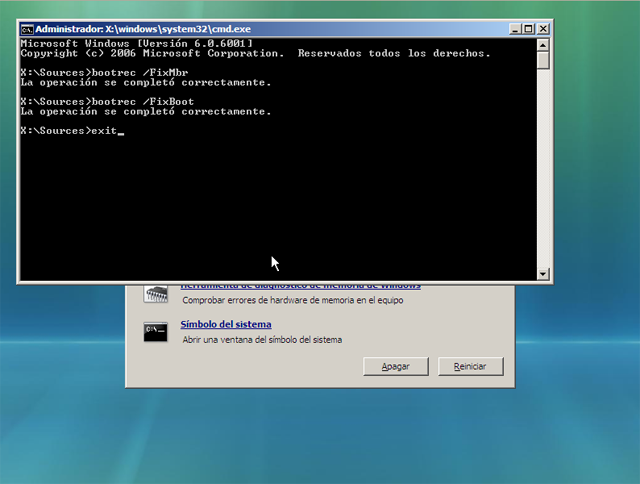Minimize the command prompt window
The width and height of the screenshot is (640, 484).
tap(513, 29)
